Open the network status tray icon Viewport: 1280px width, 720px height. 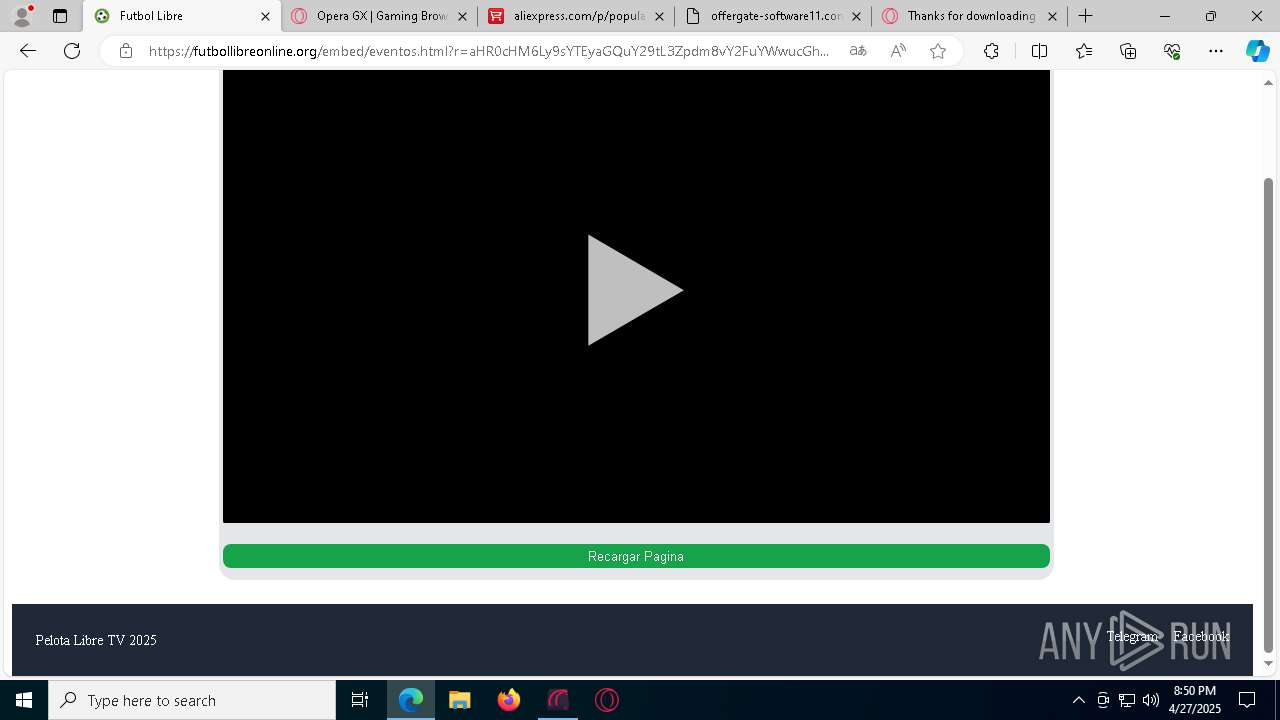1127,700
